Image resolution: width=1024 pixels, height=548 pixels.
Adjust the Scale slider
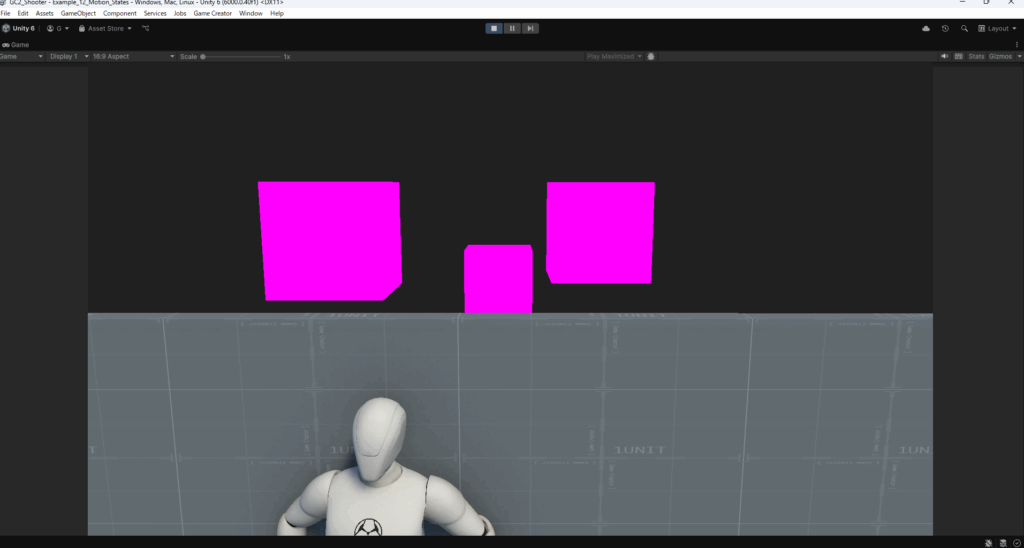click(x=241, y=57)
